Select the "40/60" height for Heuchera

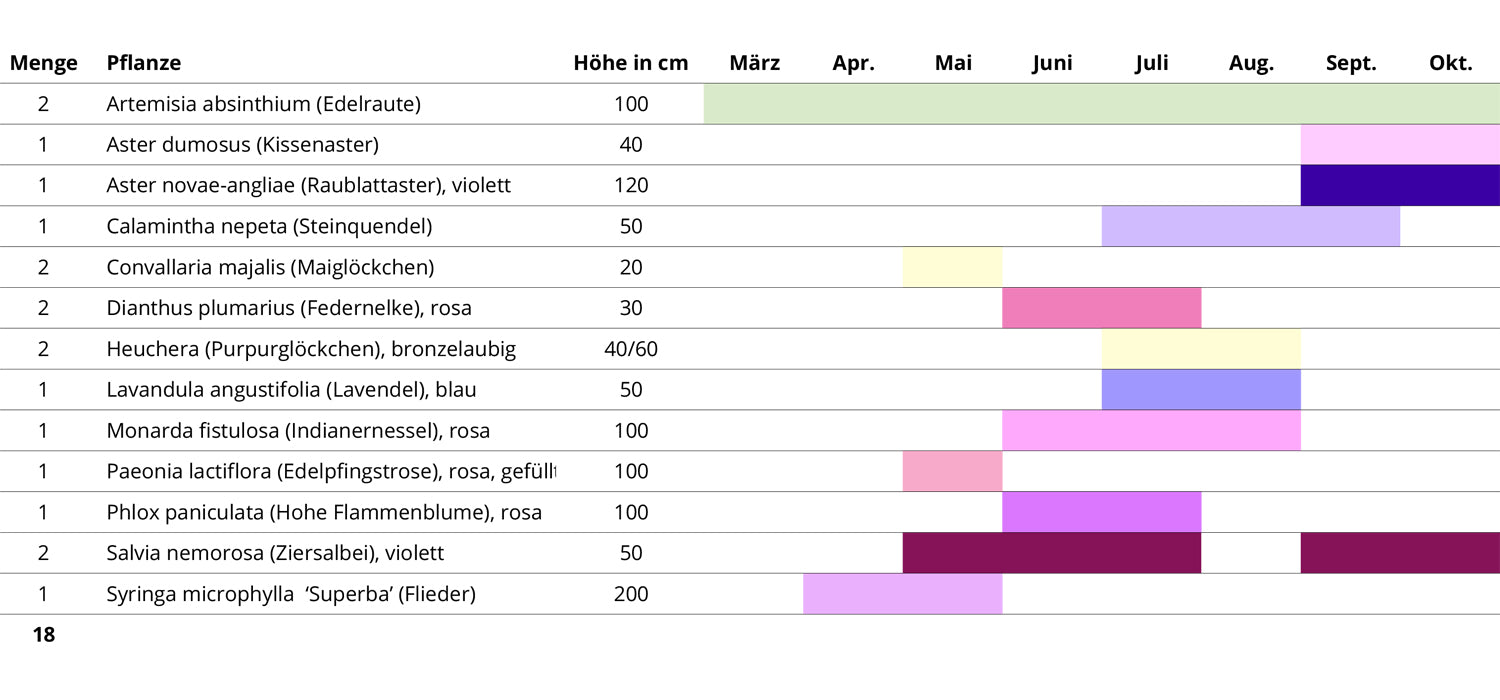631,349
